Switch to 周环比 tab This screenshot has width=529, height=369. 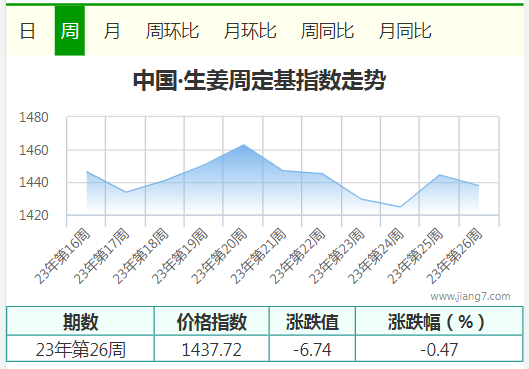click(x=172, y=31)
